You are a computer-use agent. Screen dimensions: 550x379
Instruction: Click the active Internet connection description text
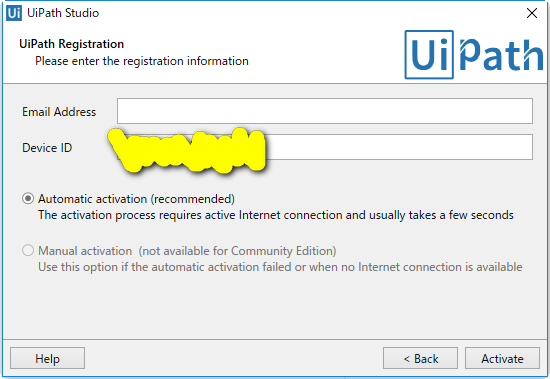tap(276, 215)
